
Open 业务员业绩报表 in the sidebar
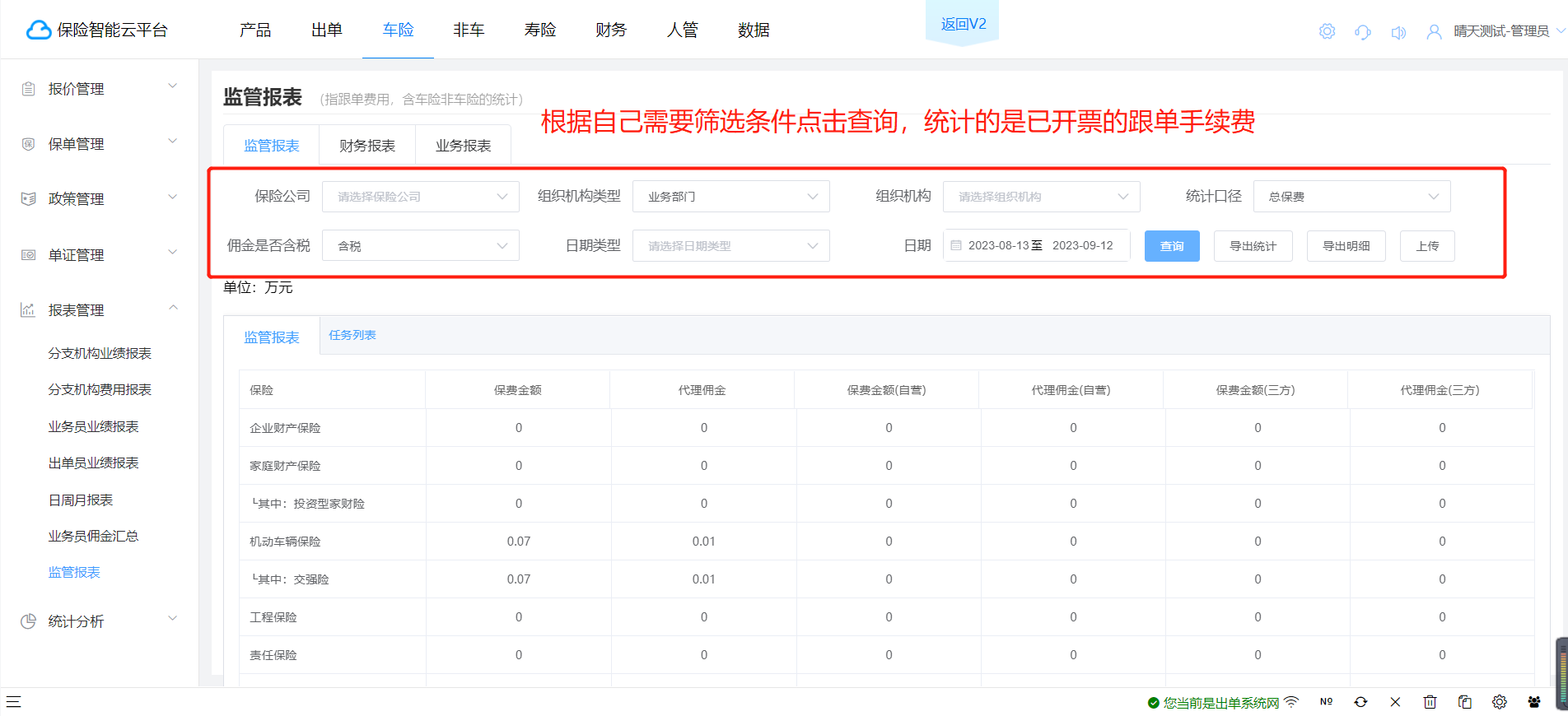pos(93,426)
